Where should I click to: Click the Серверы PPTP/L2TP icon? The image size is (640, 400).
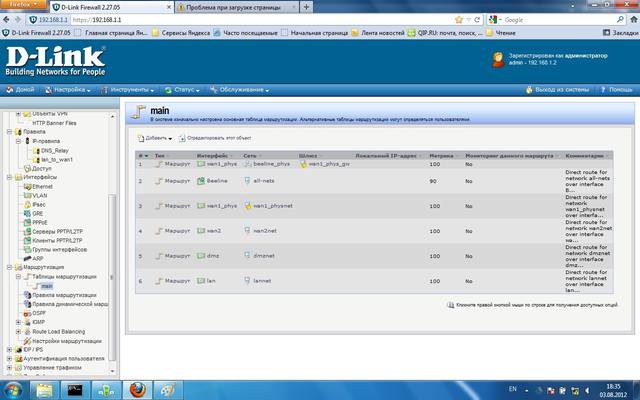27,231
